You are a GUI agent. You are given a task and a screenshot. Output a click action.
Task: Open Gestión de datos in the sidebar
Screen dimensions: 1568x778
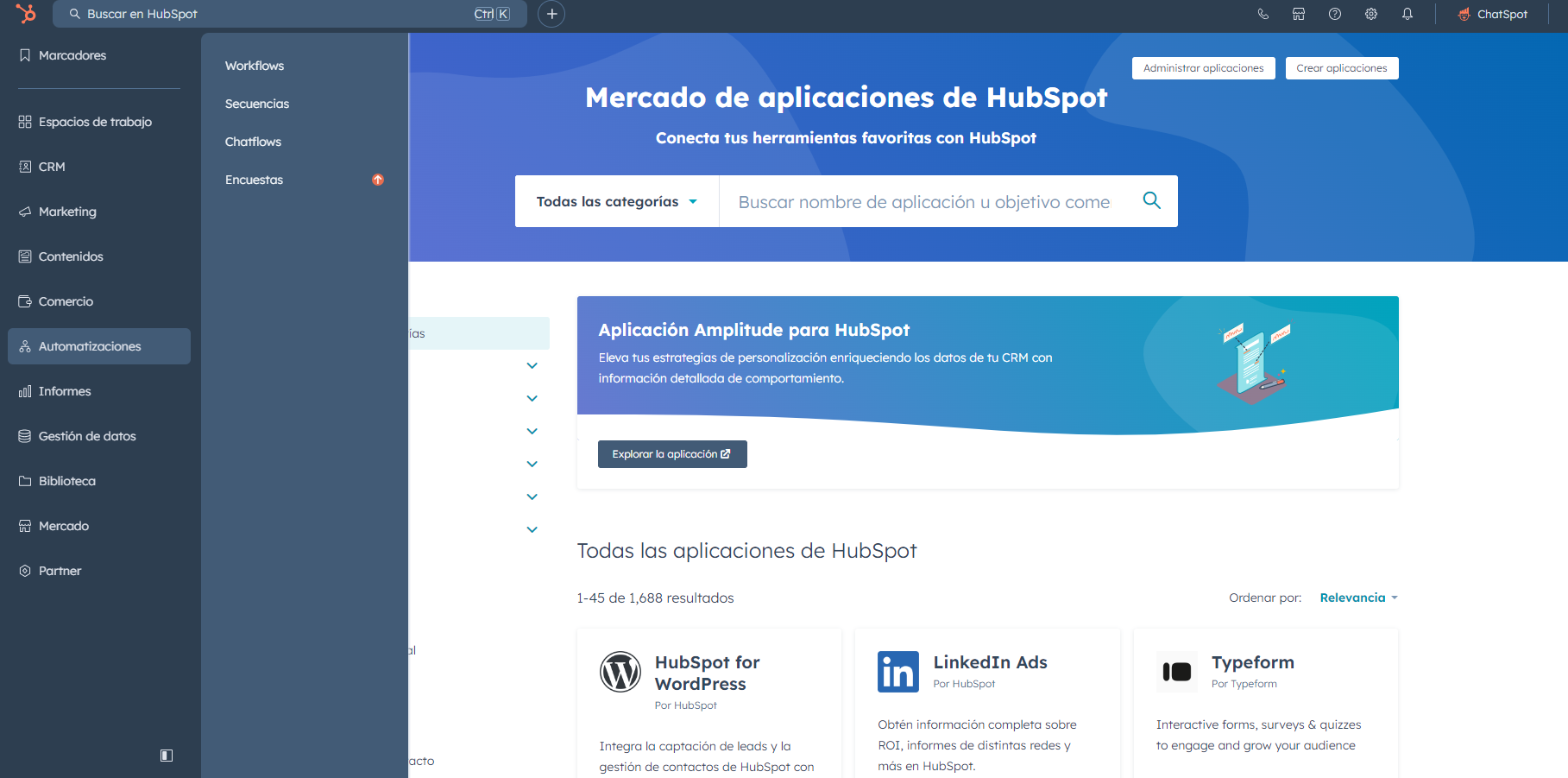[x=99, y=436]
